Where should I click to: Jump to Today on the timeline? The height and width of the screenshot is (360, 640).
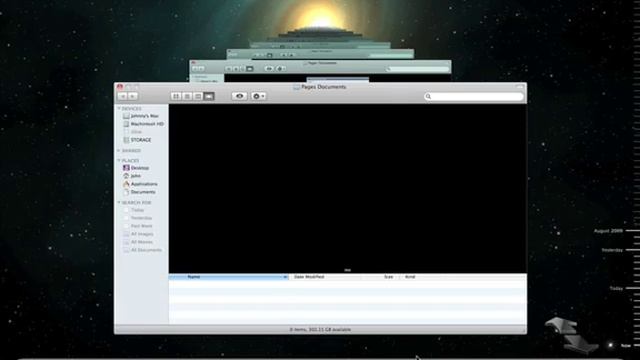coord(616,288)
